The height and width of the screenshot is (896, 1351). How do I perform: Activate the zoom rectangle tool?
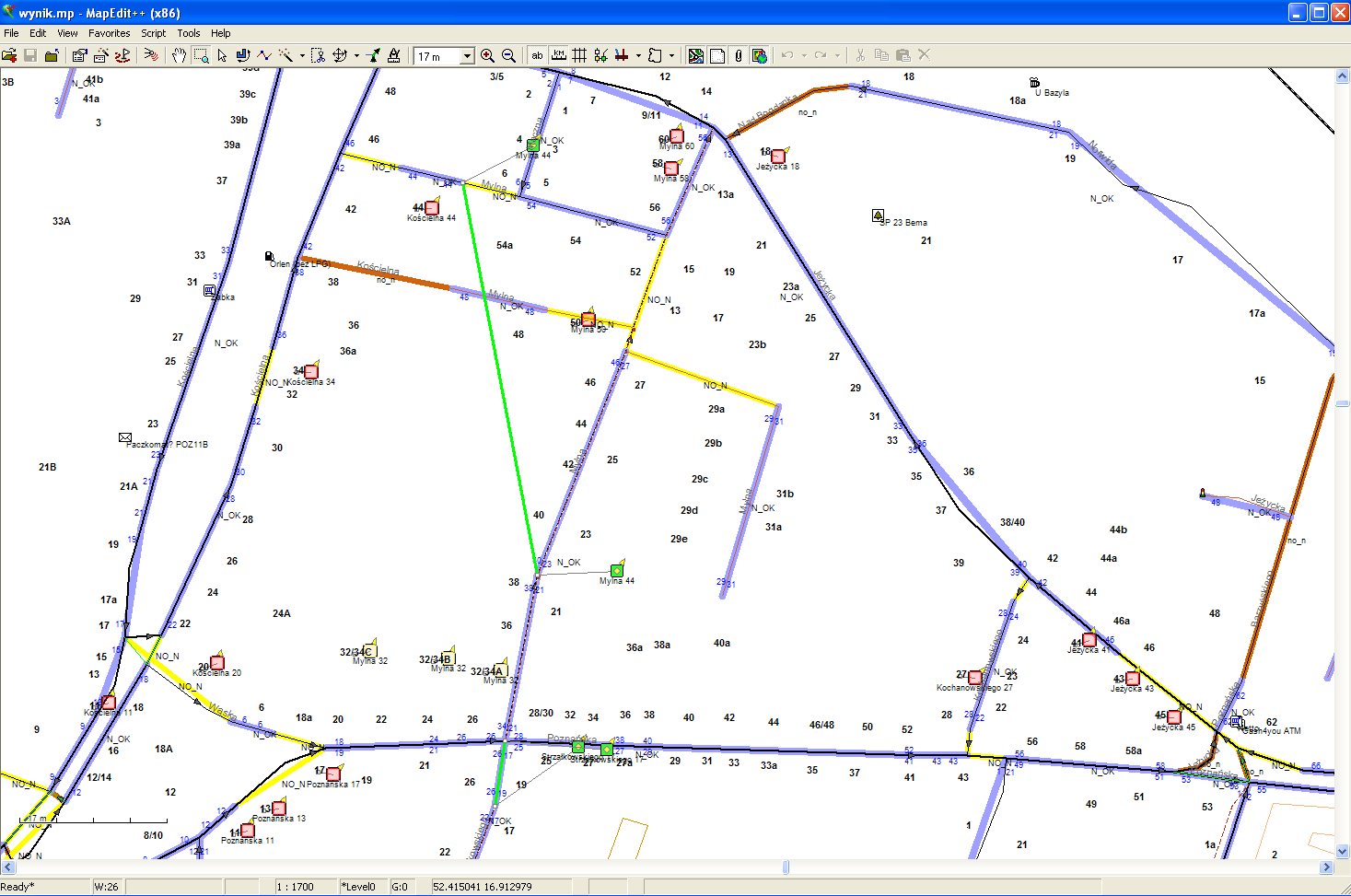pos(201,56)
